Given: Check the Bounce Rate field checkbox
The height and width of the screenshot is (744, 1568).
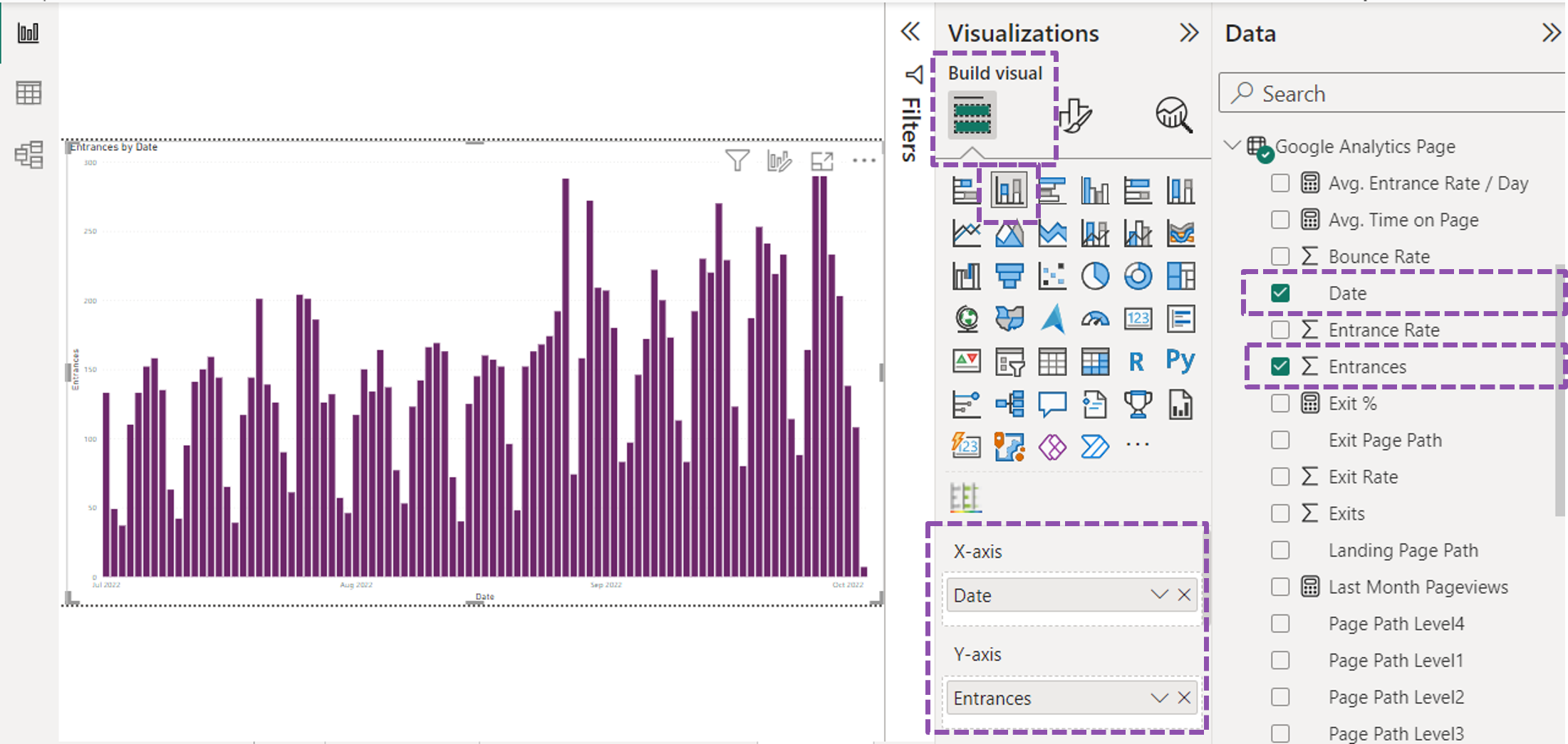Looking at the screenshot, I should (1279, 256).
